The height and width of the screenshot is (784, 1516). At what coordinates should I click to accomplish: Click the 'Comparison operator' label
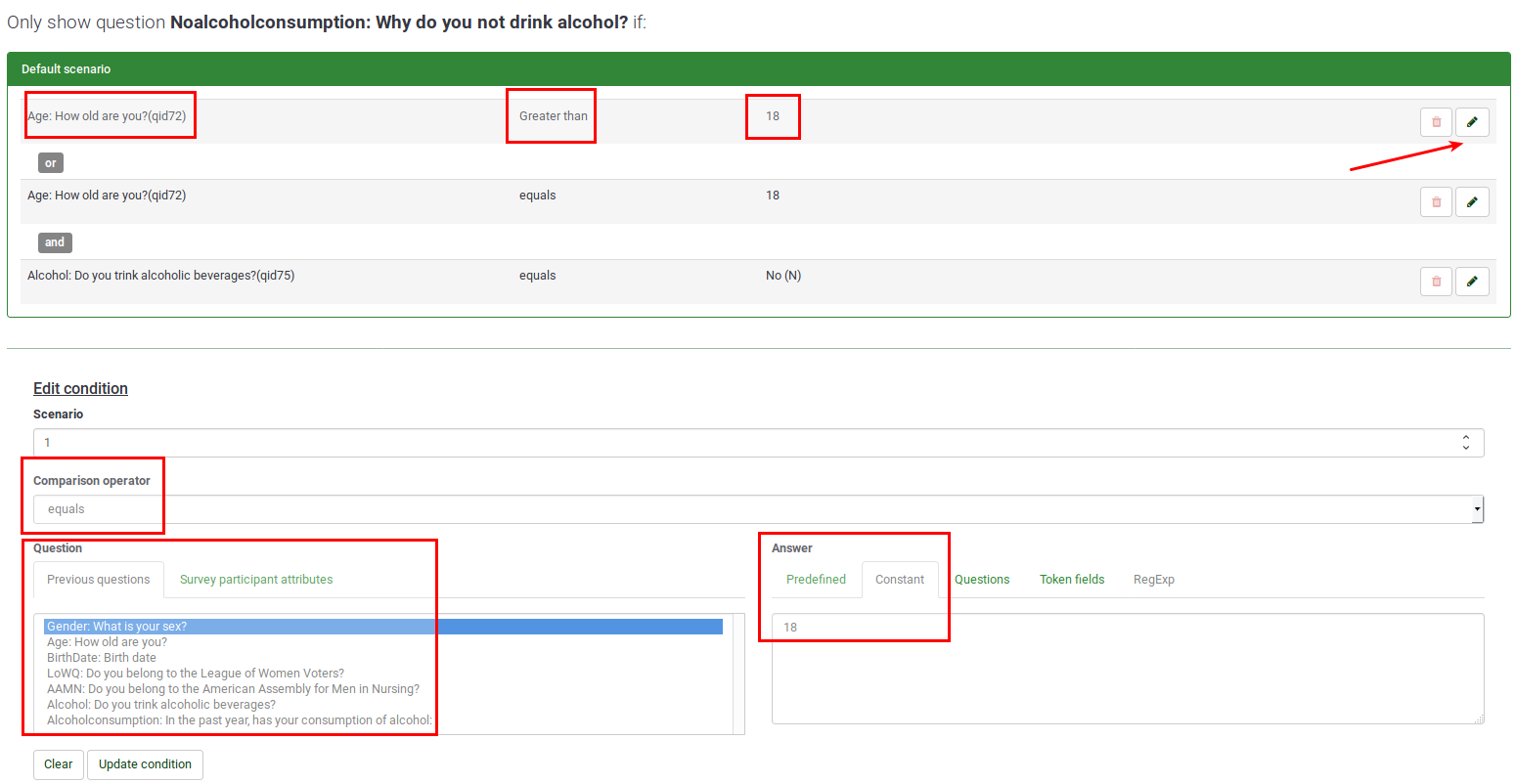click(x=92, y=481)
